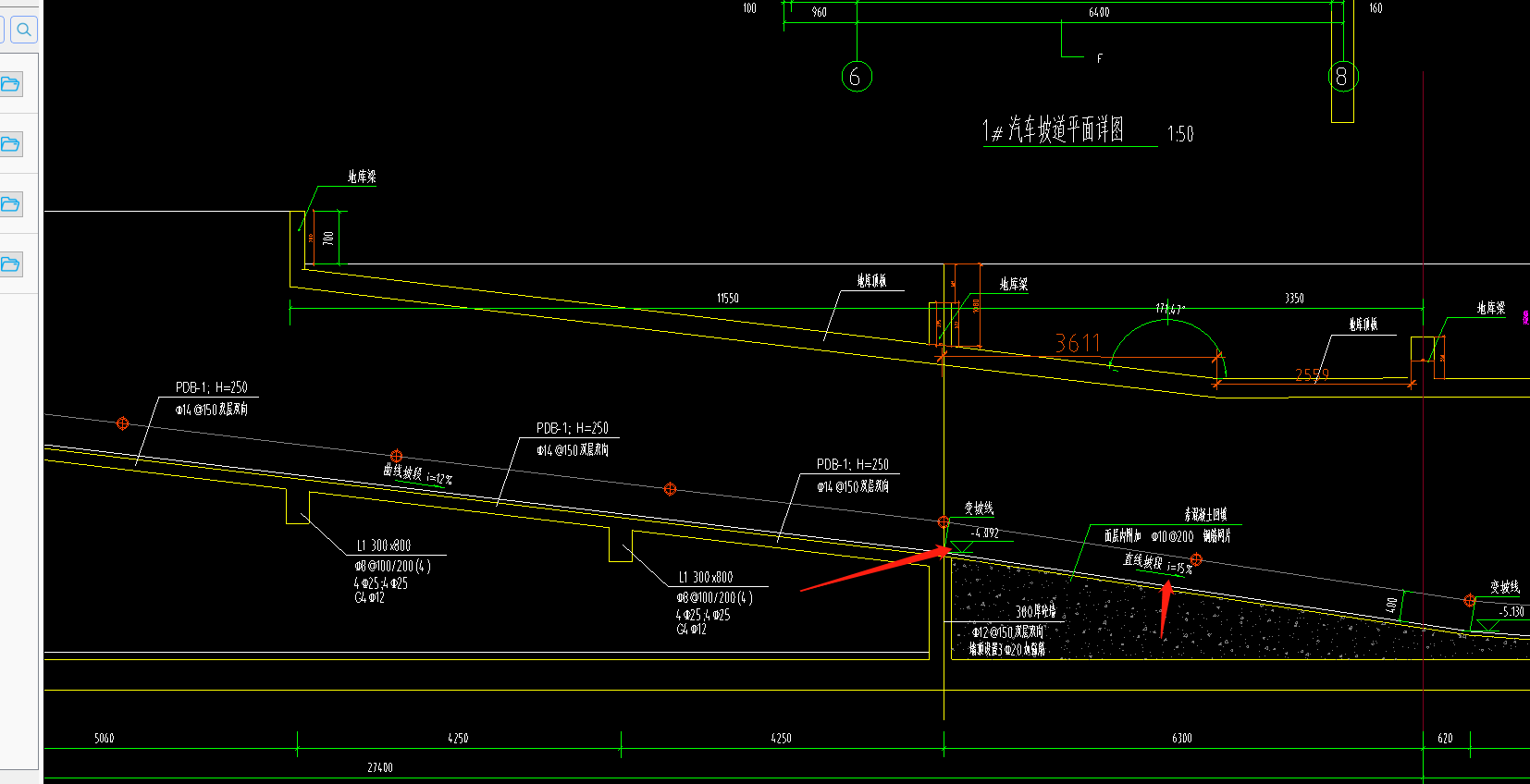Select the 5060 bottom dimension
Image resolution: width=1530 pixels, height=784 pixels.
pyautogui.click(x=104, y=738)
